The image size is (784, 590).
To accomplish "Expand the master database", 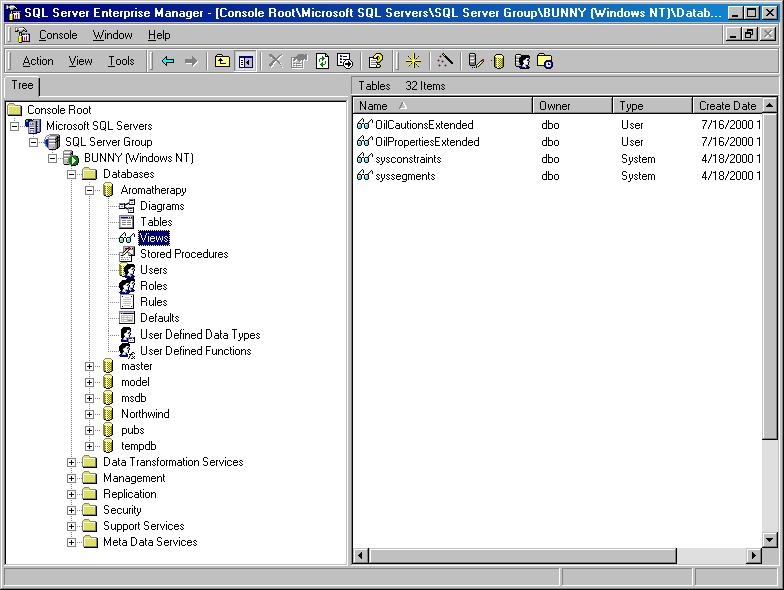I will point(90,366).
